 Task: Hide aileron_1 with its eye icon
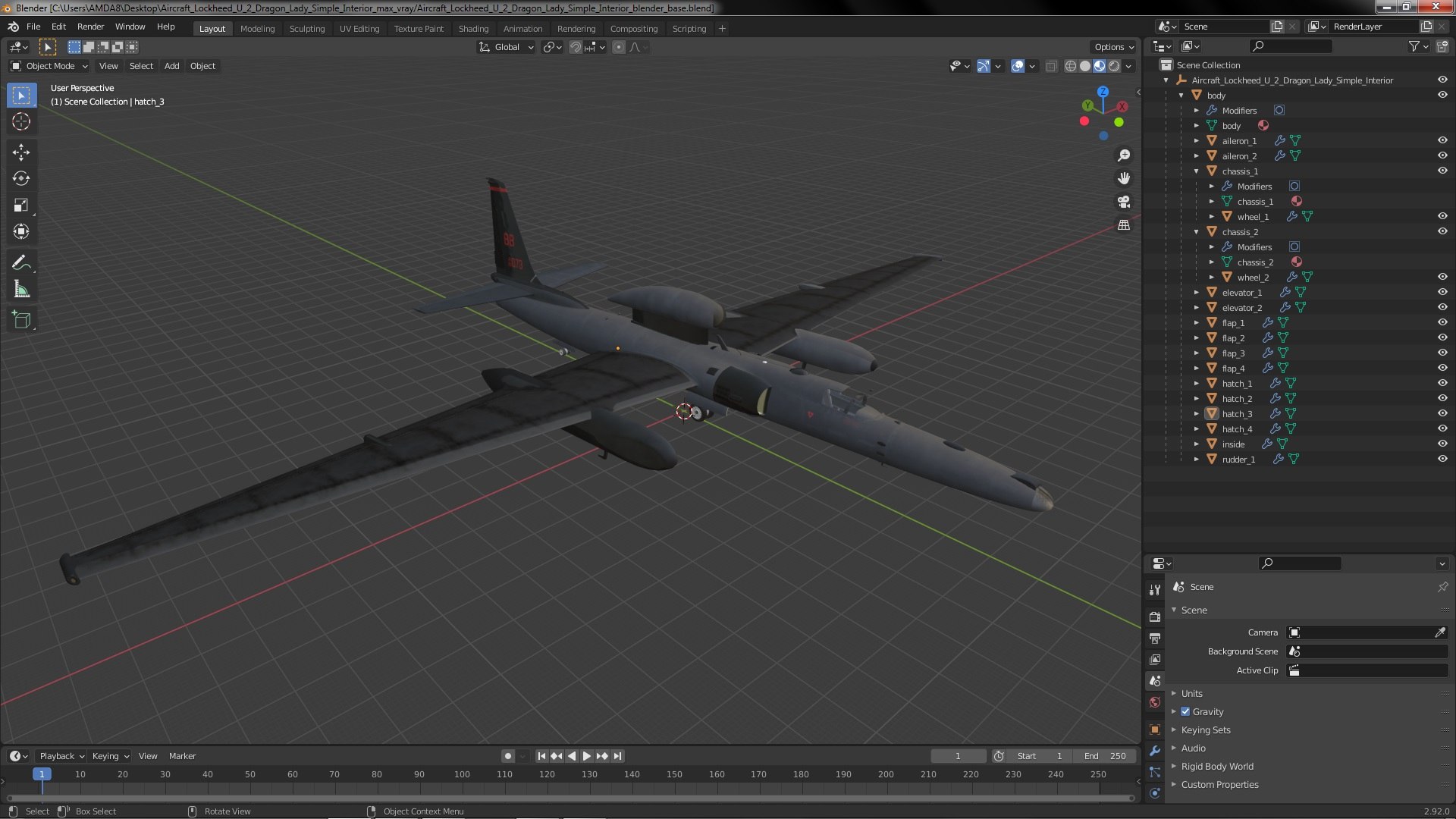tap(1442, 141)
